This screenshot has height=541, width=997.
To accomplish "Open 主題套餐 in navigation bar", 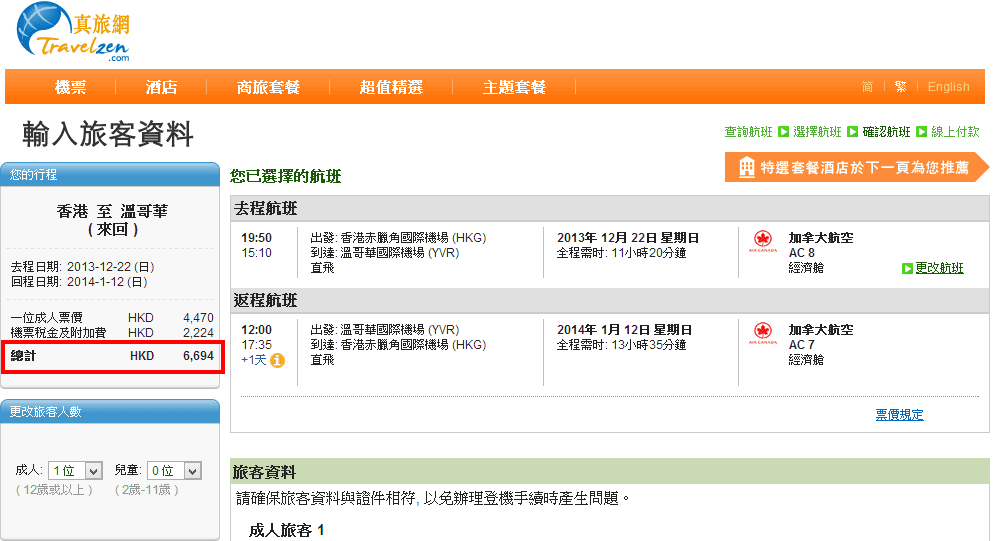I will click(x=514, y=87).
